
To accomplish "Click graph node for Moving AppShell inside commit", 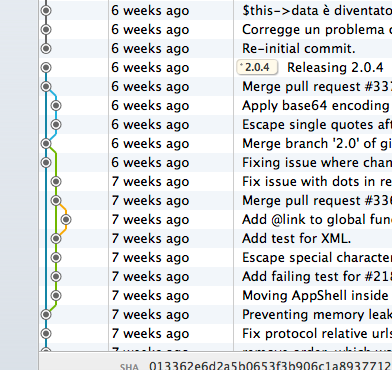I will pyautogui.click(x=56, y=296).
